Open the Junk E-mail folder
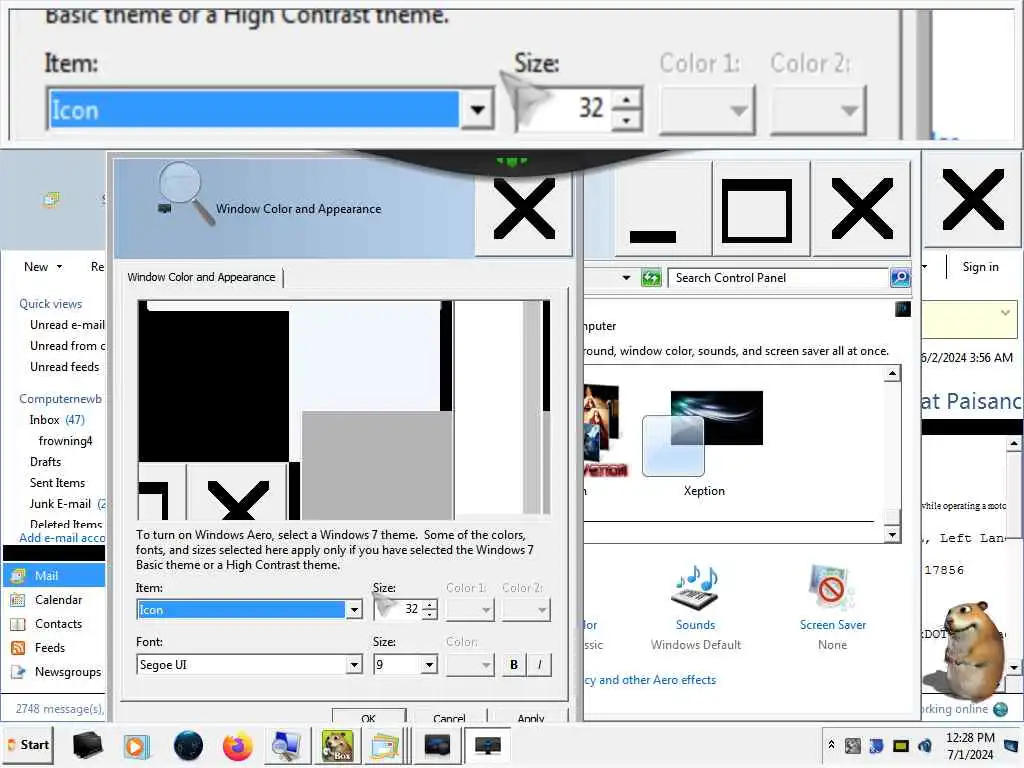Image resolution: width=1024 pixels, height=768 pixels. [67, 504]
